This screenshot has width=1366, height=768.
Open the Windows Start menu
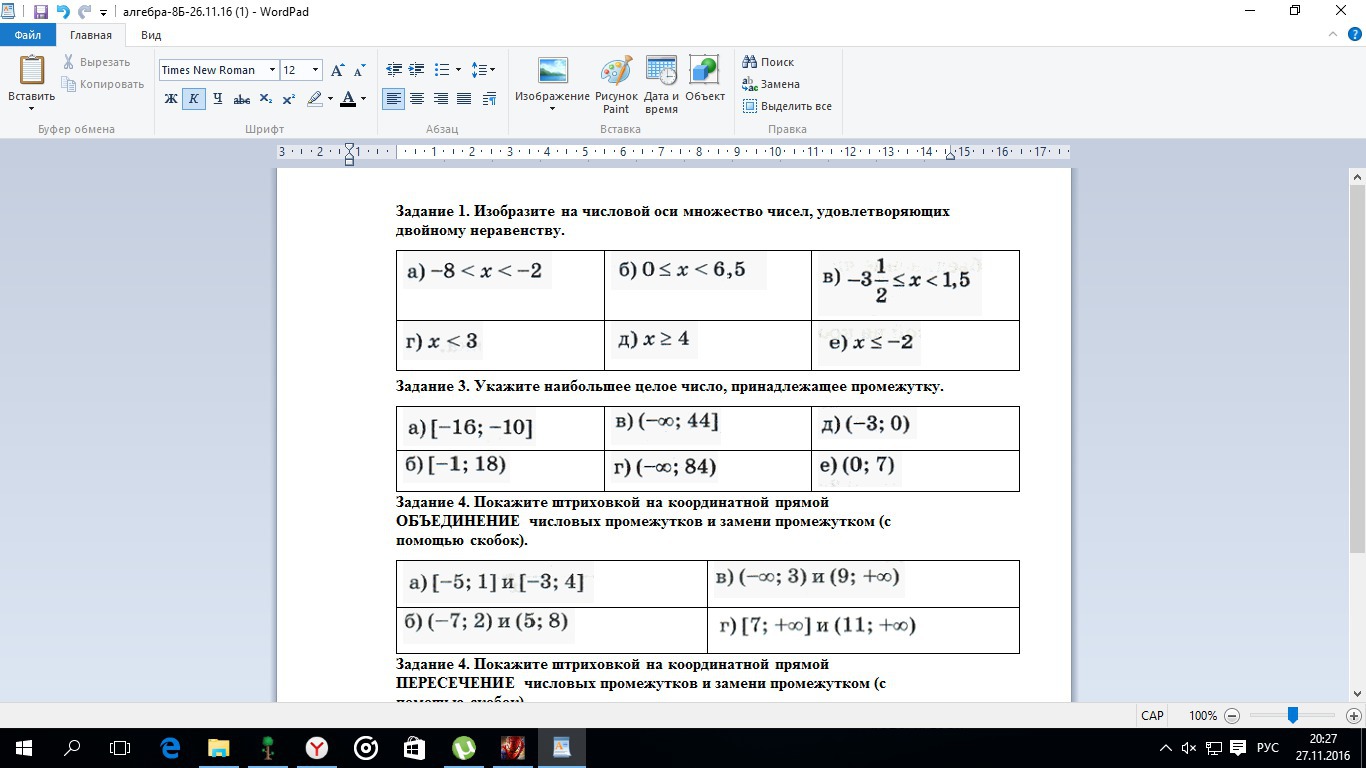coord(24,747)
